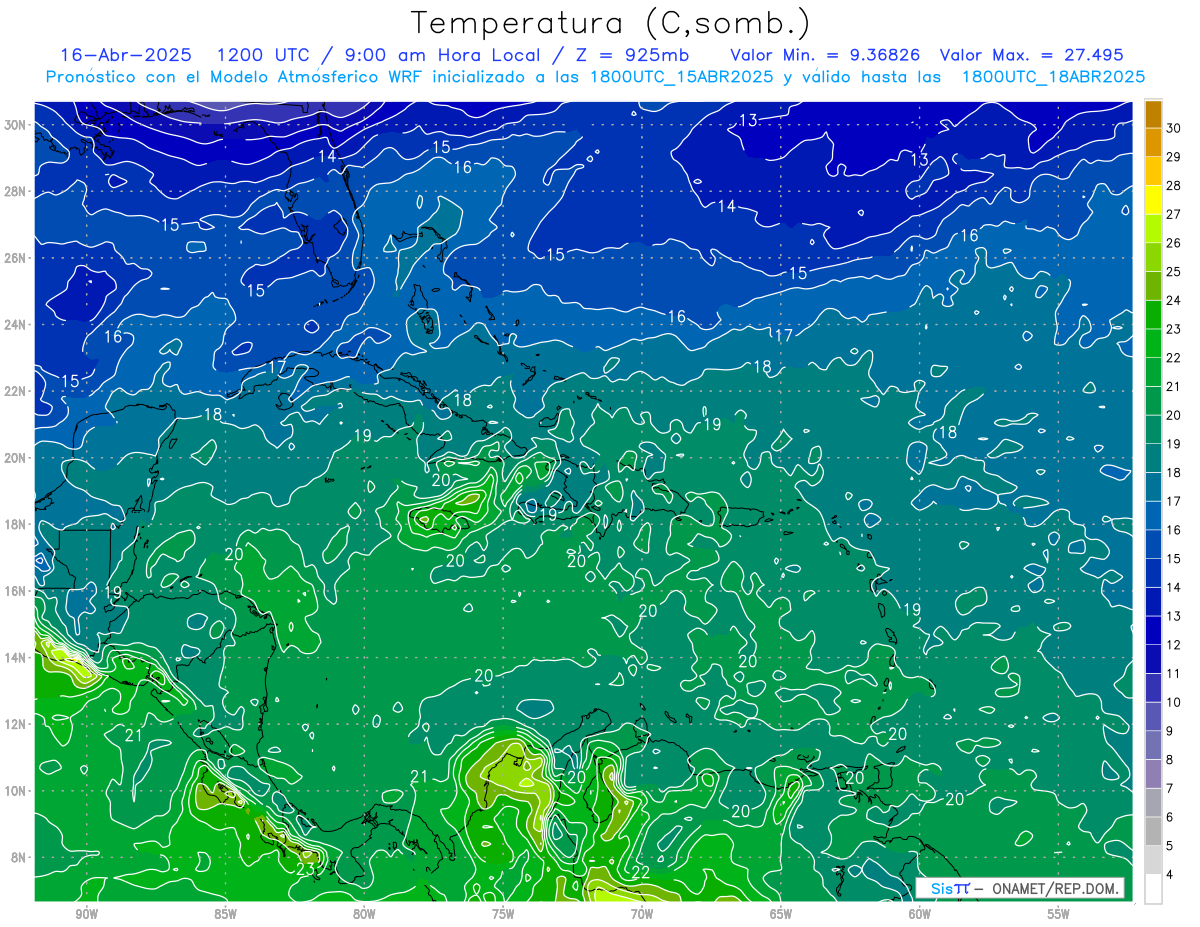Click the 80W longitude axis label
This screenshot has height=927, width=1200.
[x=364, y=913]
